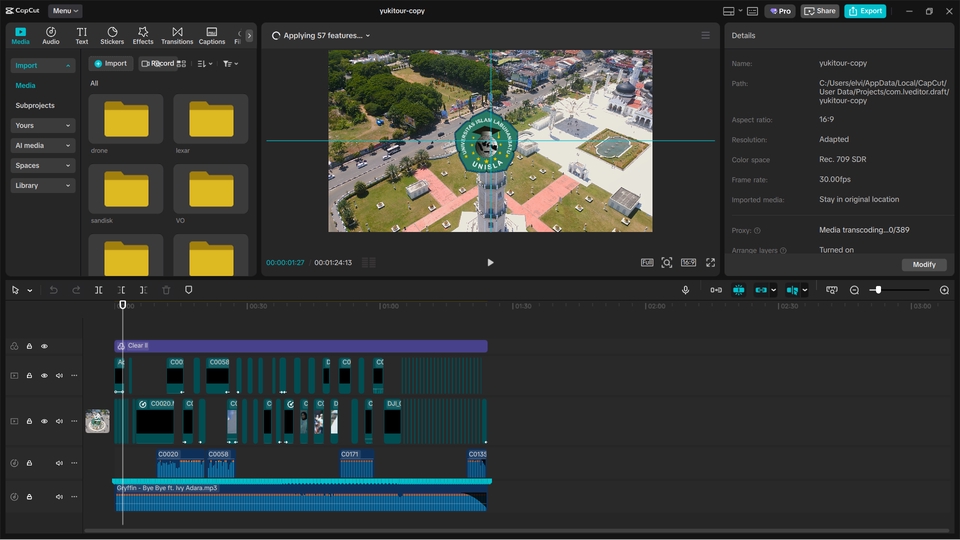Click the Proxy info icon
This screenshot has height=540, width=960.
(x=757, y=231)
